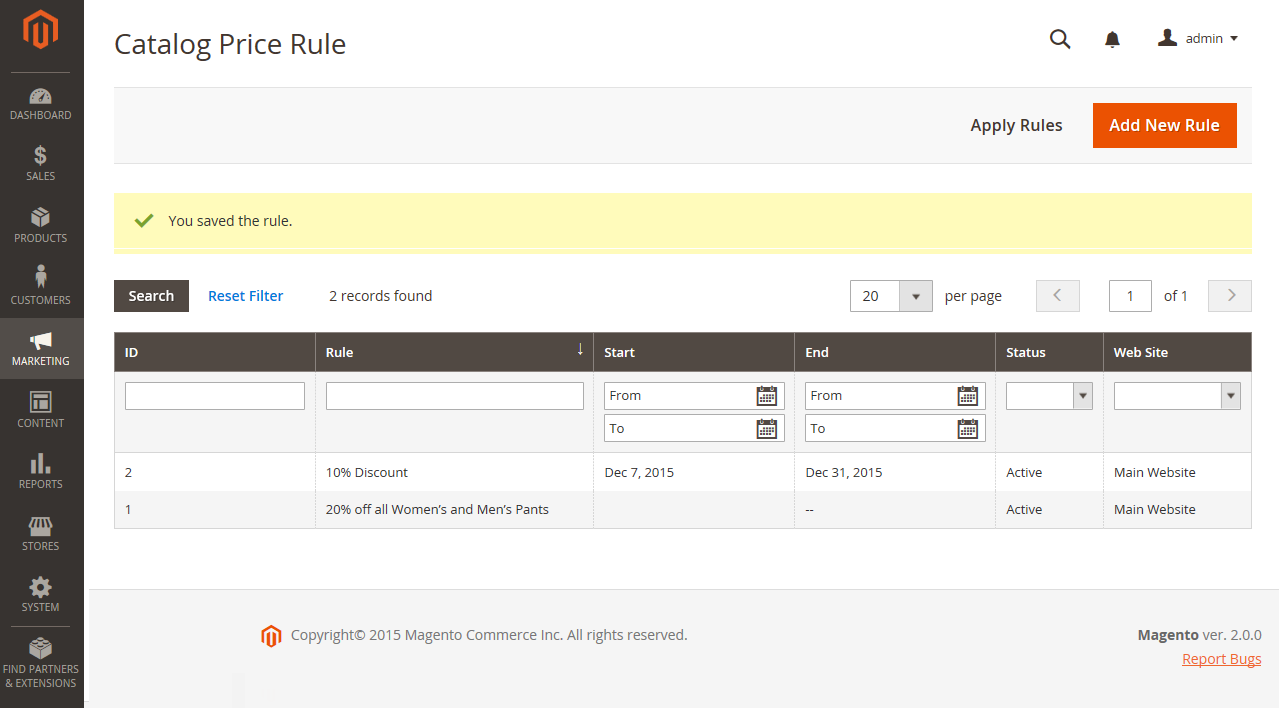1279x708 pixels.
Task: Click the Rule column sort arrow
Action: pyautogui.click(x=580, y=349)
